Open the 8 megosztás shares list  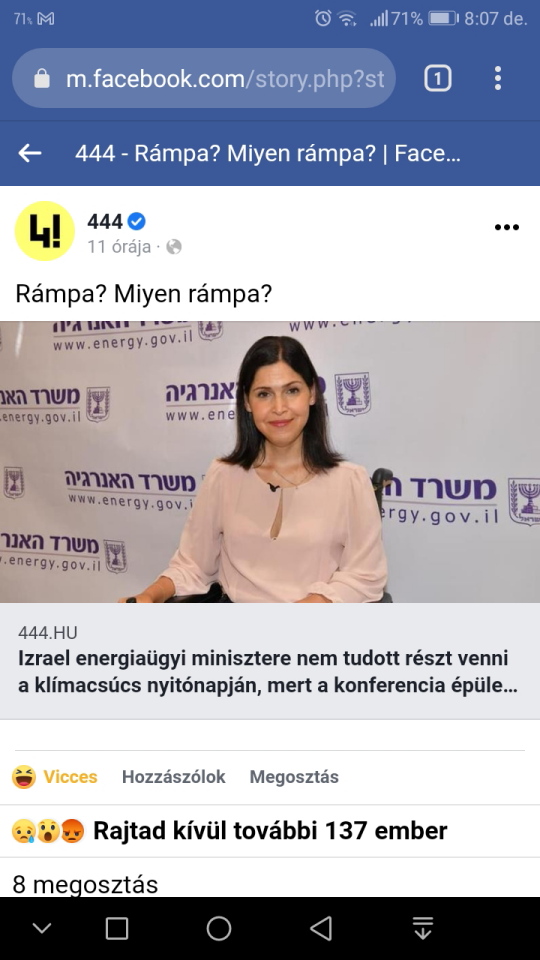(85, 885)
